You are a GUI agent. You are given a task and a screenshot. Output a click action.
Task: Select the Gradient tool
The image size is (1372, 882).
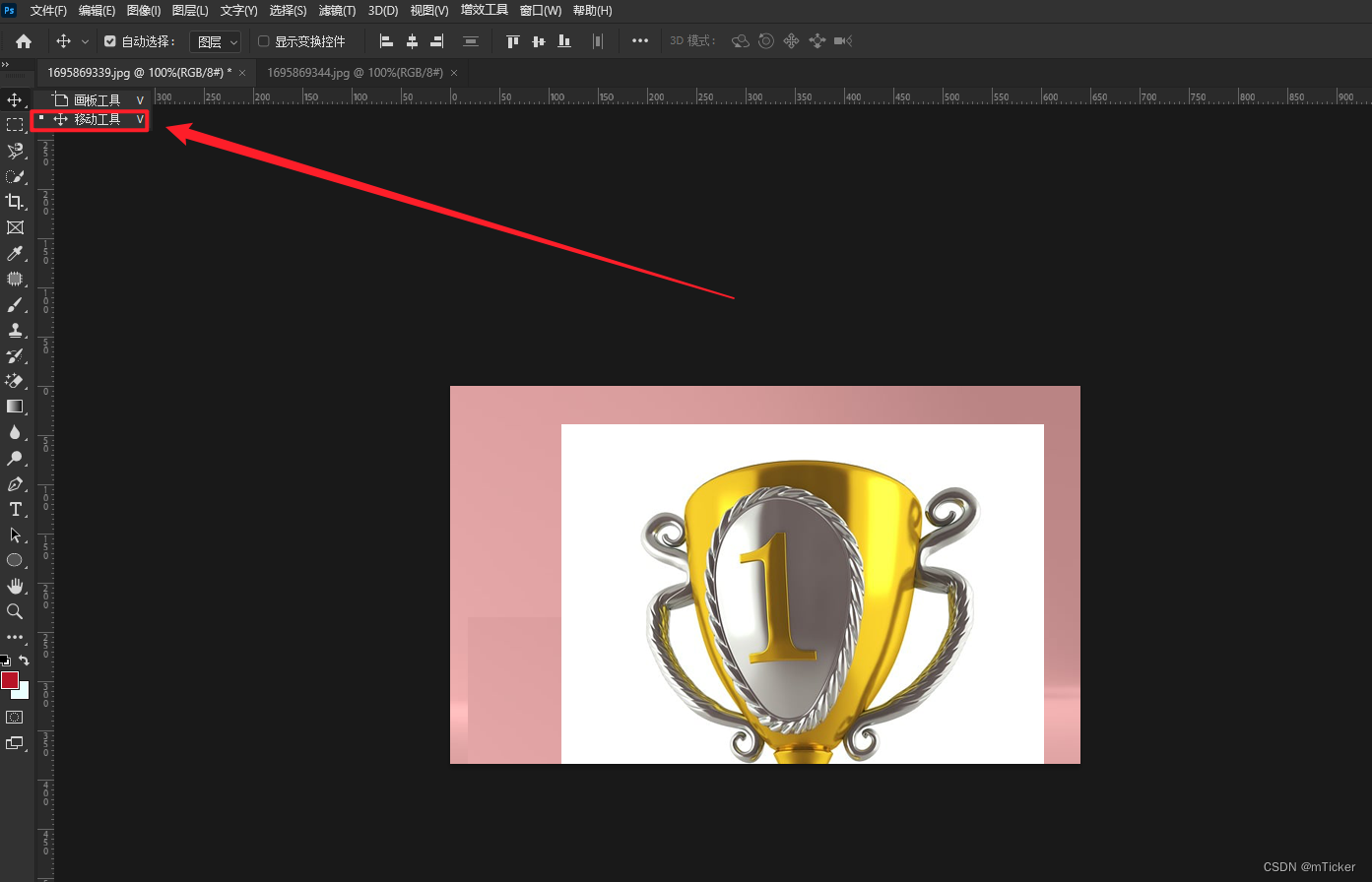pyautogui.click(x=15, y=407)
